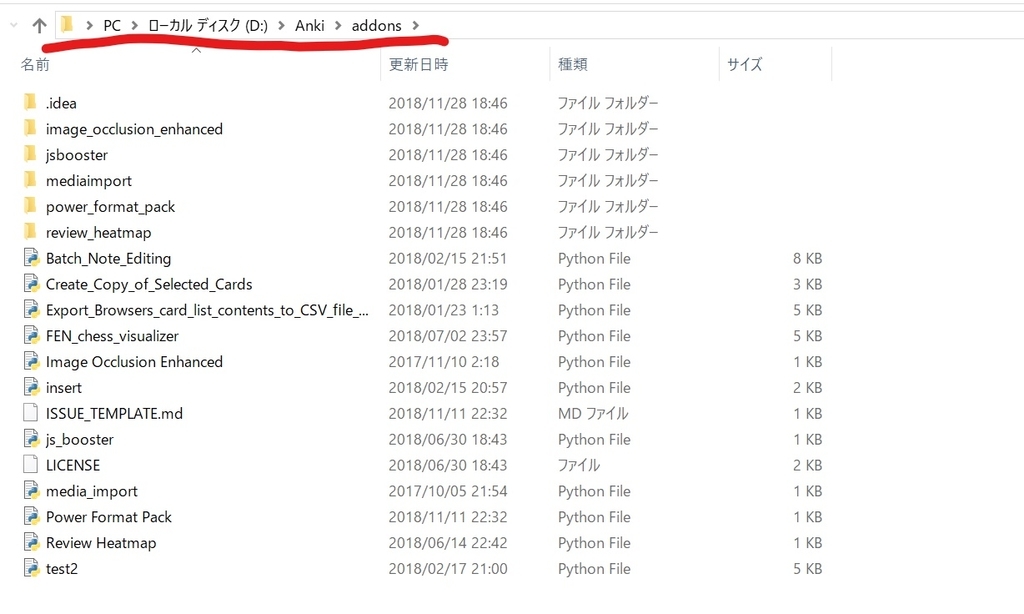Click 8 KB size of Batch_Note_Editing
The image size is (1024, 614).
807,259
